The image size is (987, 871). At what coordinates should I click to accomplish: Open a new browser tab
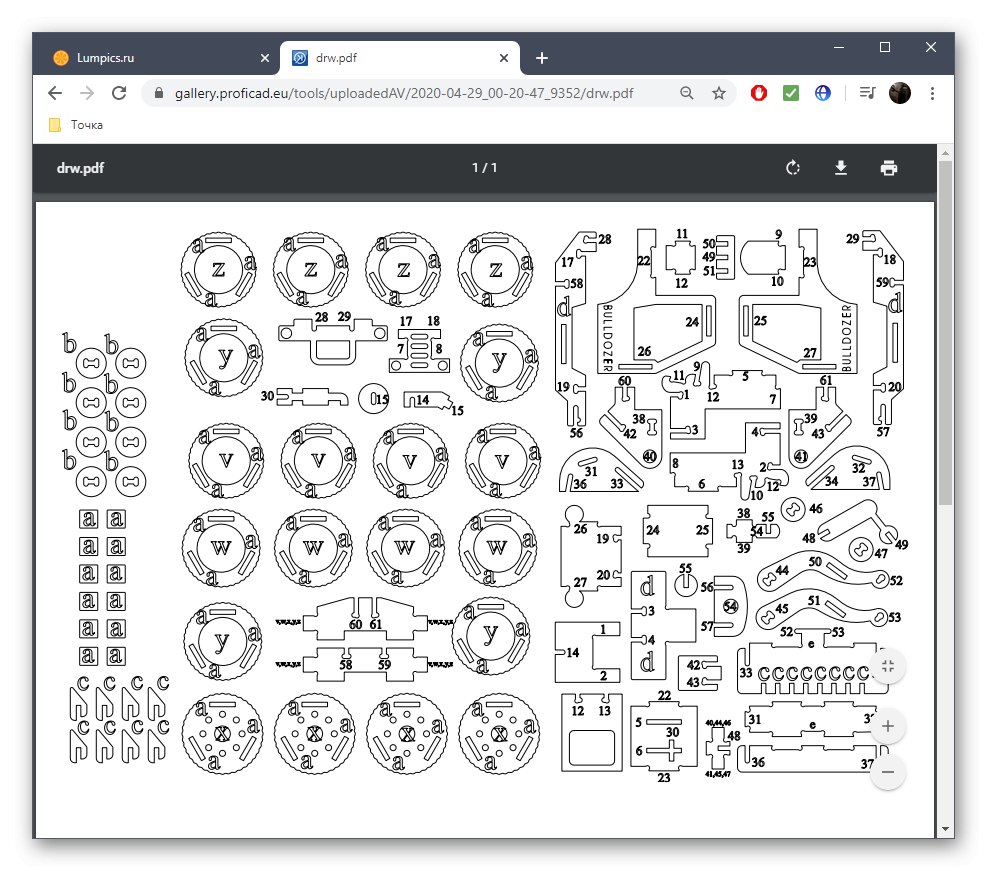click(542, 58)
